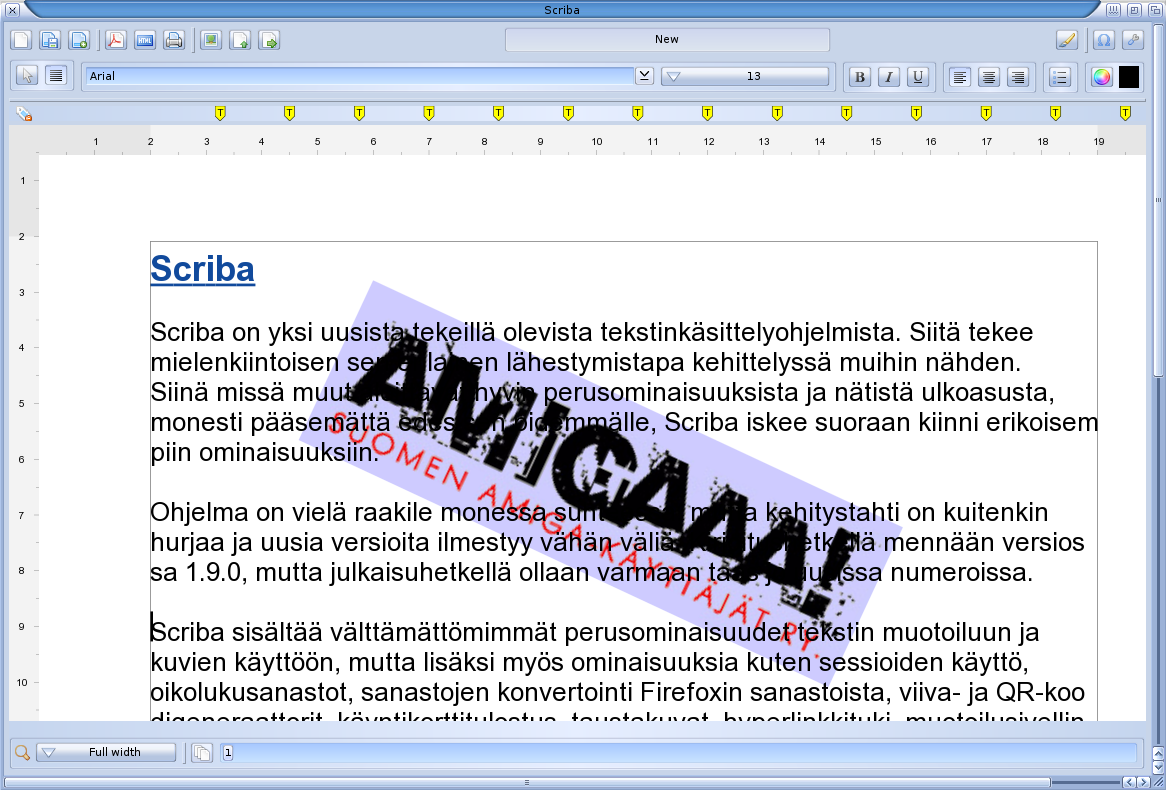The image size is (1166, 790).
Task: Click the window iconify gadget in the title bar
Action: pyautogui.click(x=1113, y=10)
